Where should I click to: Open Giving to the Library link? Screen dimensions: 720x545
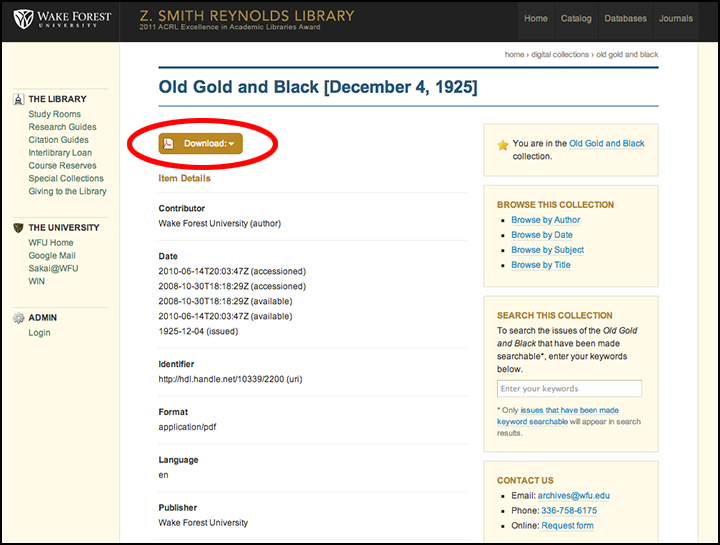coord(68,191)
